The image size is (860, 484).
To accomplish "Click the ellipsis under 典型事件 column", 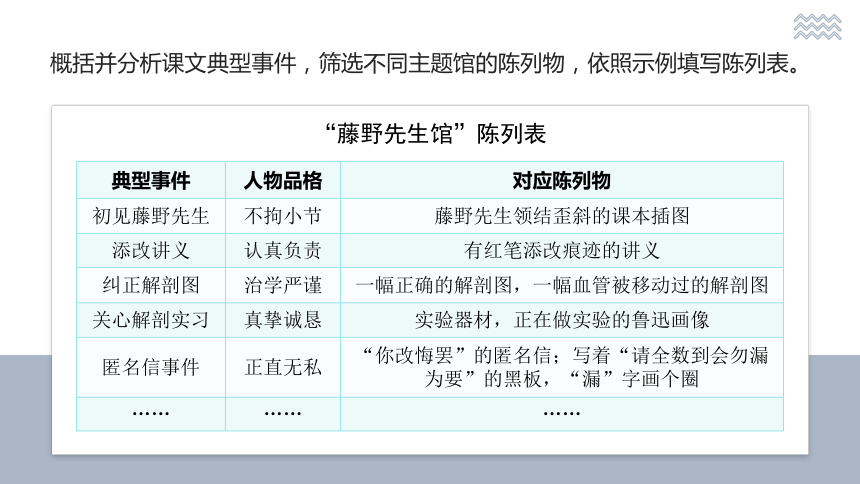I will tap(151, 414).
